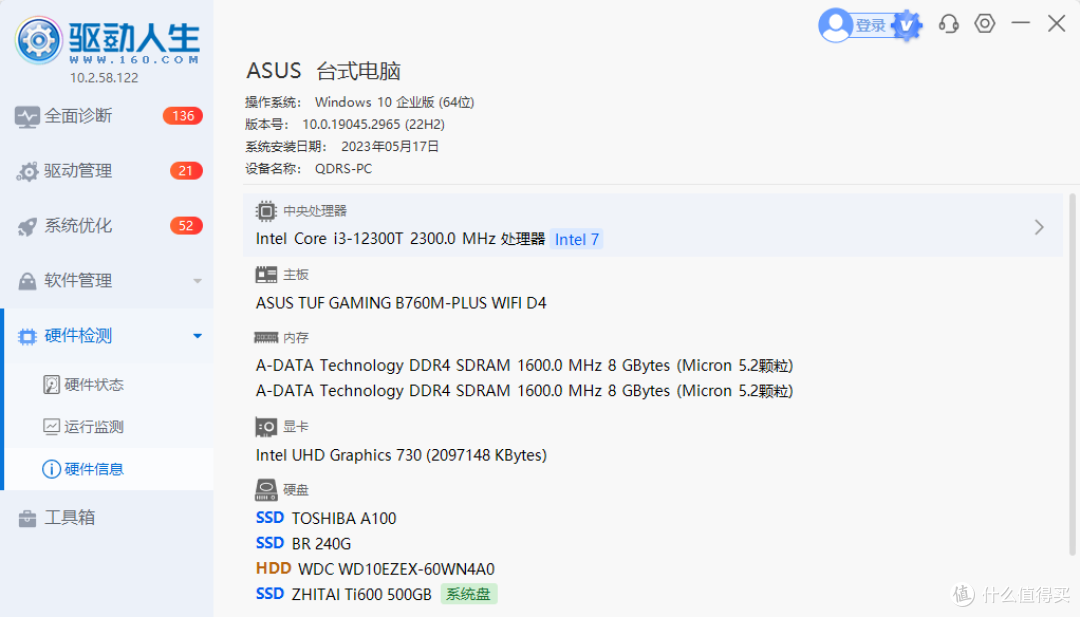Click the 登录 login button
This screenshot has height=617, width=1080.
point(871,25)
